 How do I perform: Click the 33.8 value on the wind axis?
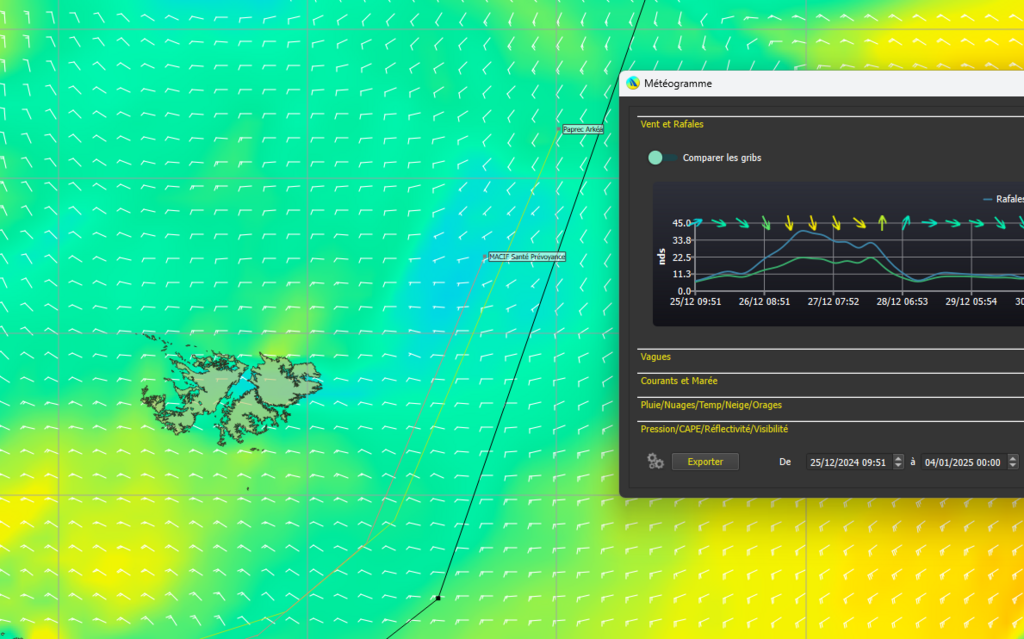681,240
